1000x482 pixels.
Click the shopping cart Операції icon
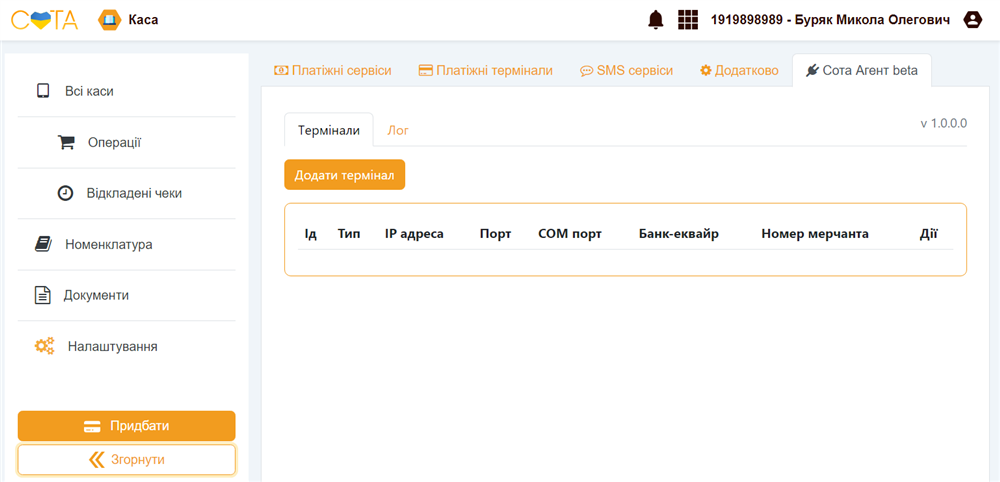pos(66,142)
